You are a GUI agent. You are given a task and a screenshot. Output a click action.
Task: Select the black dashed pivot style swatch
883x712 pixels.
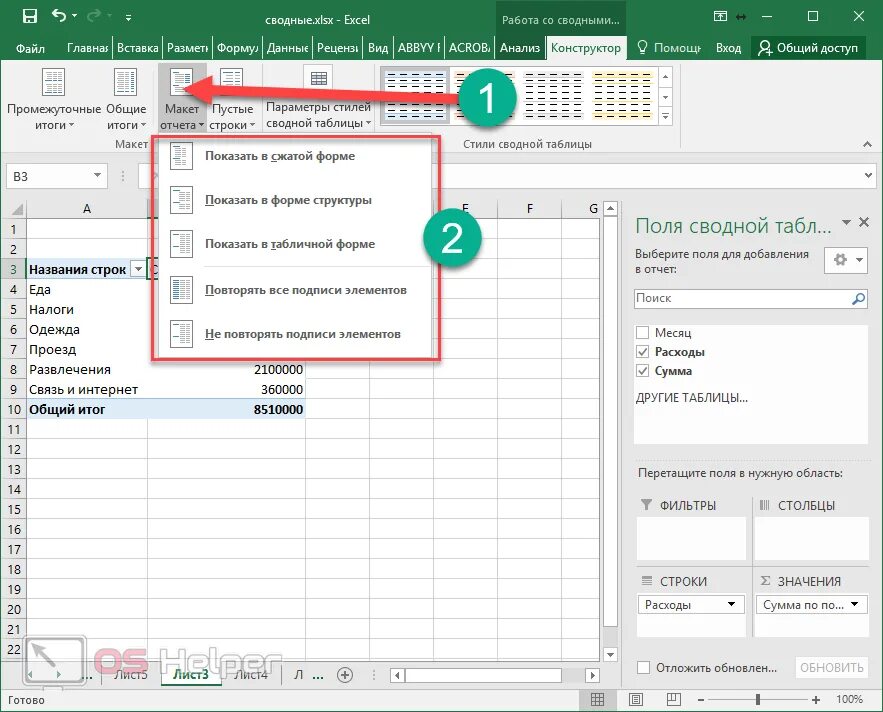[x=553, y=95]
